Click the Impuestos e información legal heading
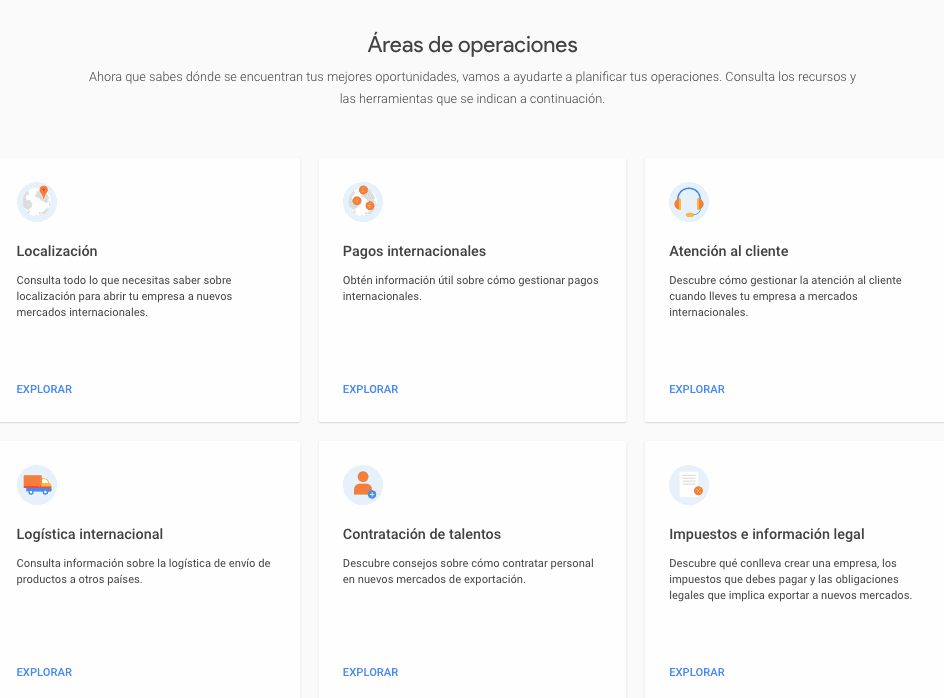 (x=767, y=534)
